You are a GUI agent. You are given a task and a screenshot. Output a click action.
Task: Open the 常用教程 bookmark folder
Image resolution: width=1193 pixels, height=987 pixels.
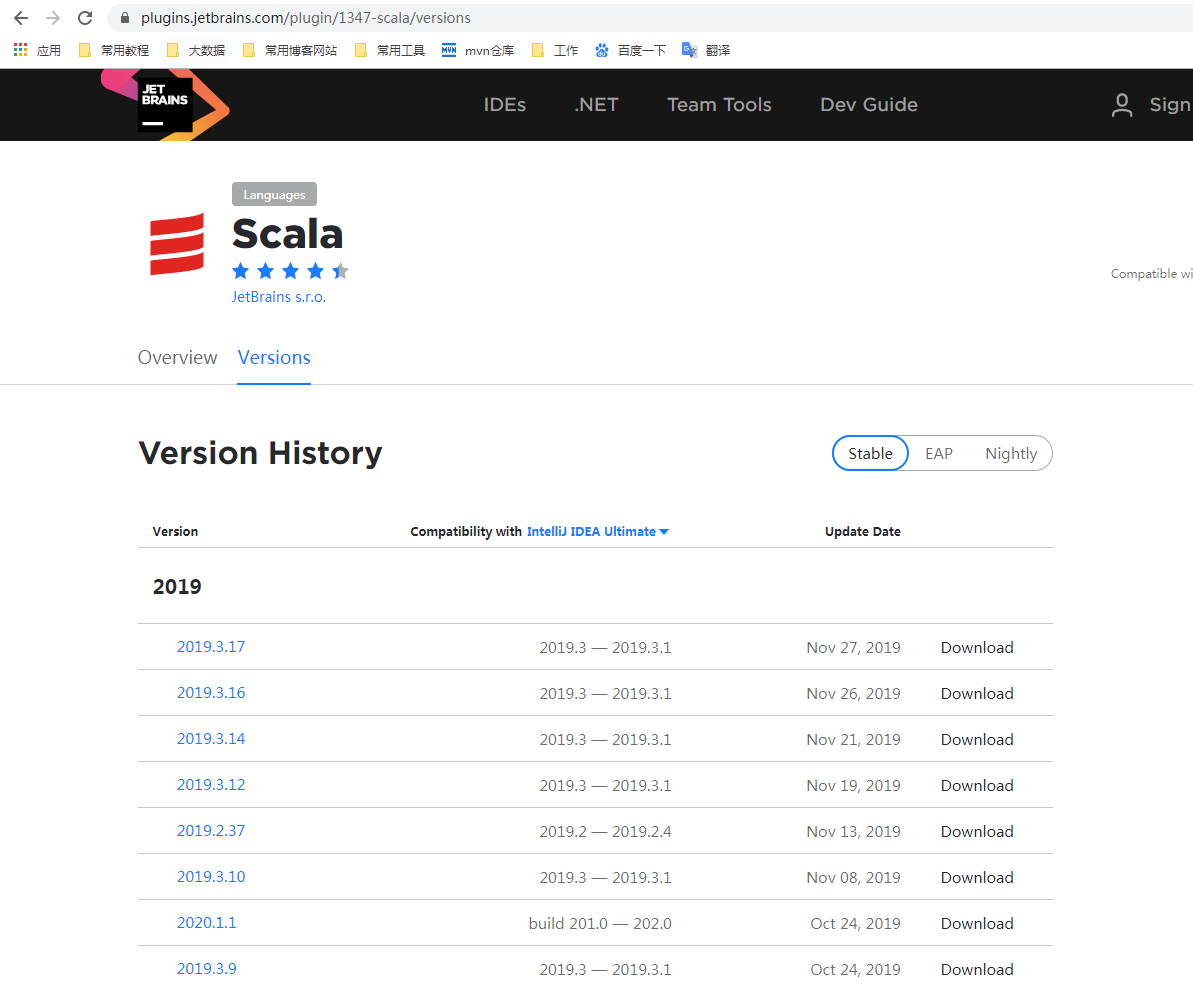tap(114, 50)
